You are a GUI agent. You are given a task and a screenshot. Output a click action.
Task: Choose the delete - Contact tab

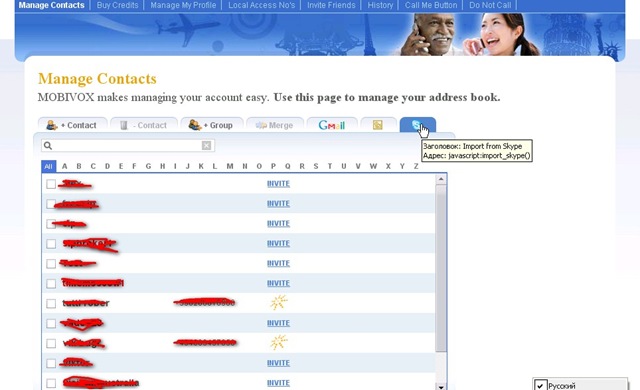point(144,125)
